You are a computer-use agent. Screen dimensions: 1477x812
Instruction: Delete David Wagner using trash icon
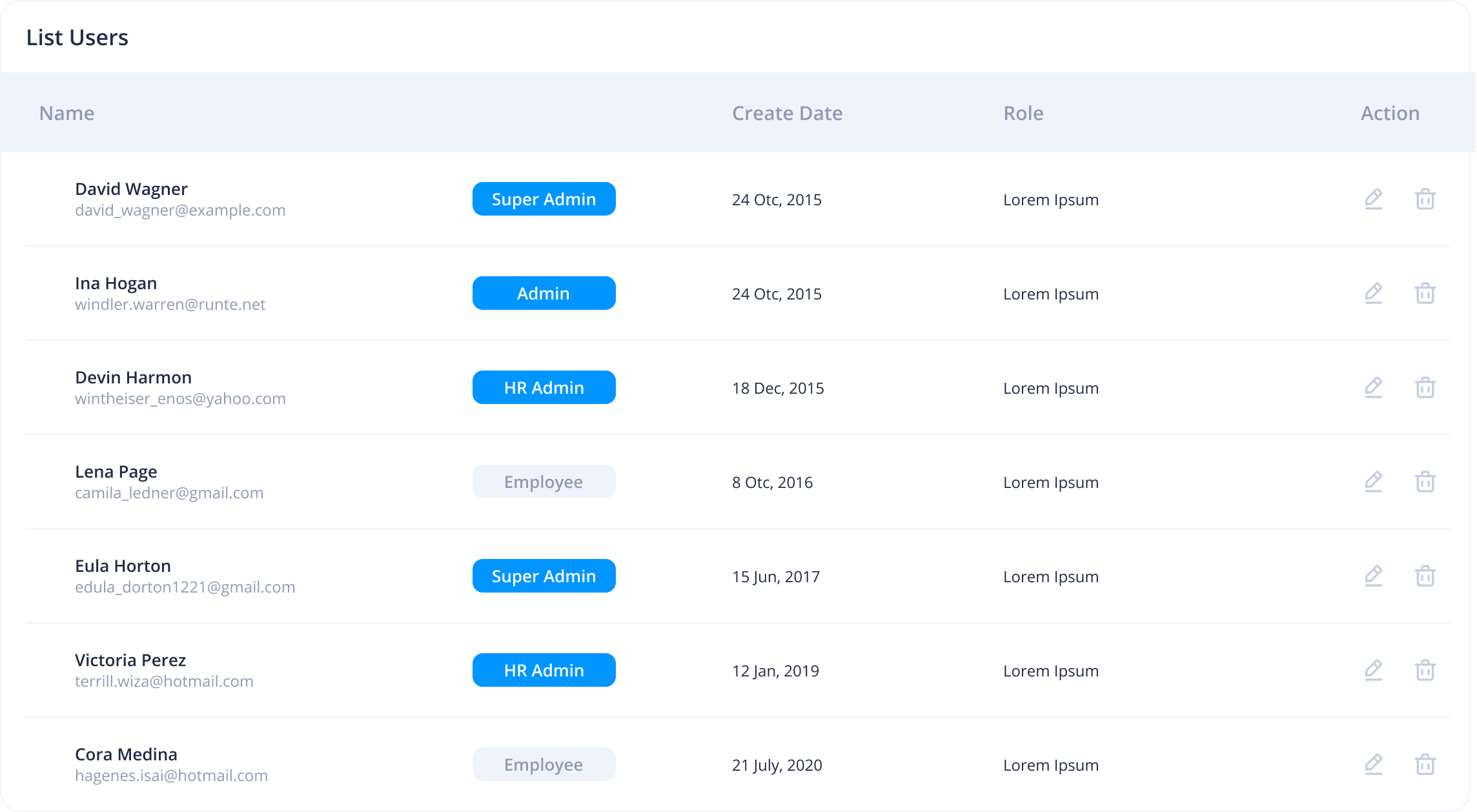click(1425, 199)
